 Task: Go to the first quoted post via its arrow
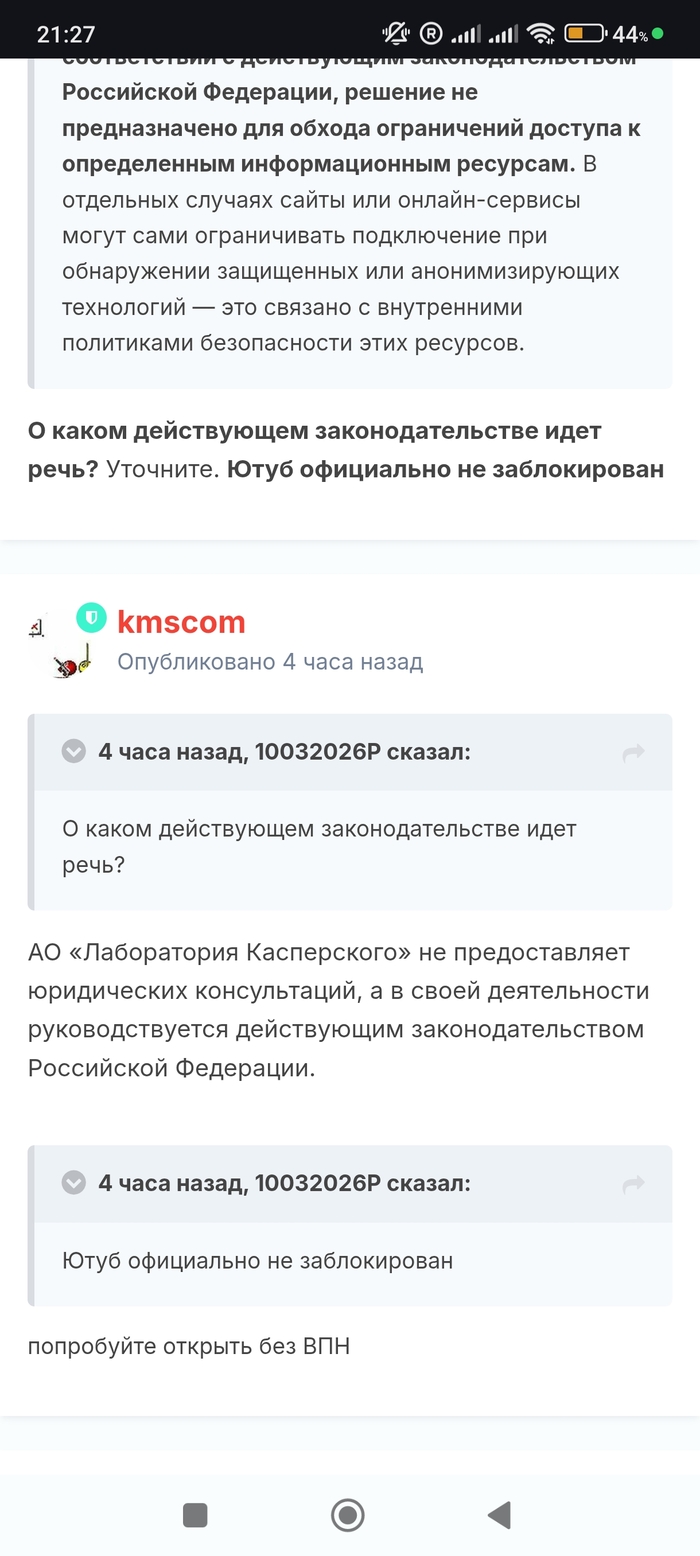pyautogui.click(x=633, y=753)
